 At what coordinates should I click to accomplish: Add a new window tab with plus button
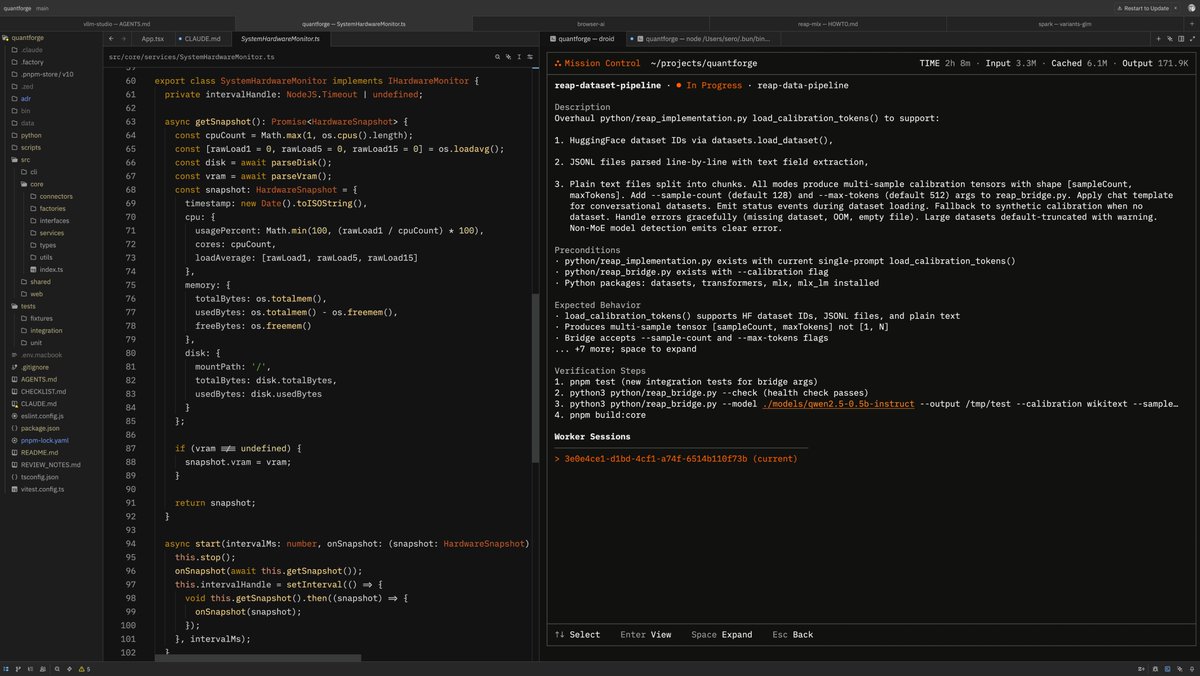coord(1191,22)
